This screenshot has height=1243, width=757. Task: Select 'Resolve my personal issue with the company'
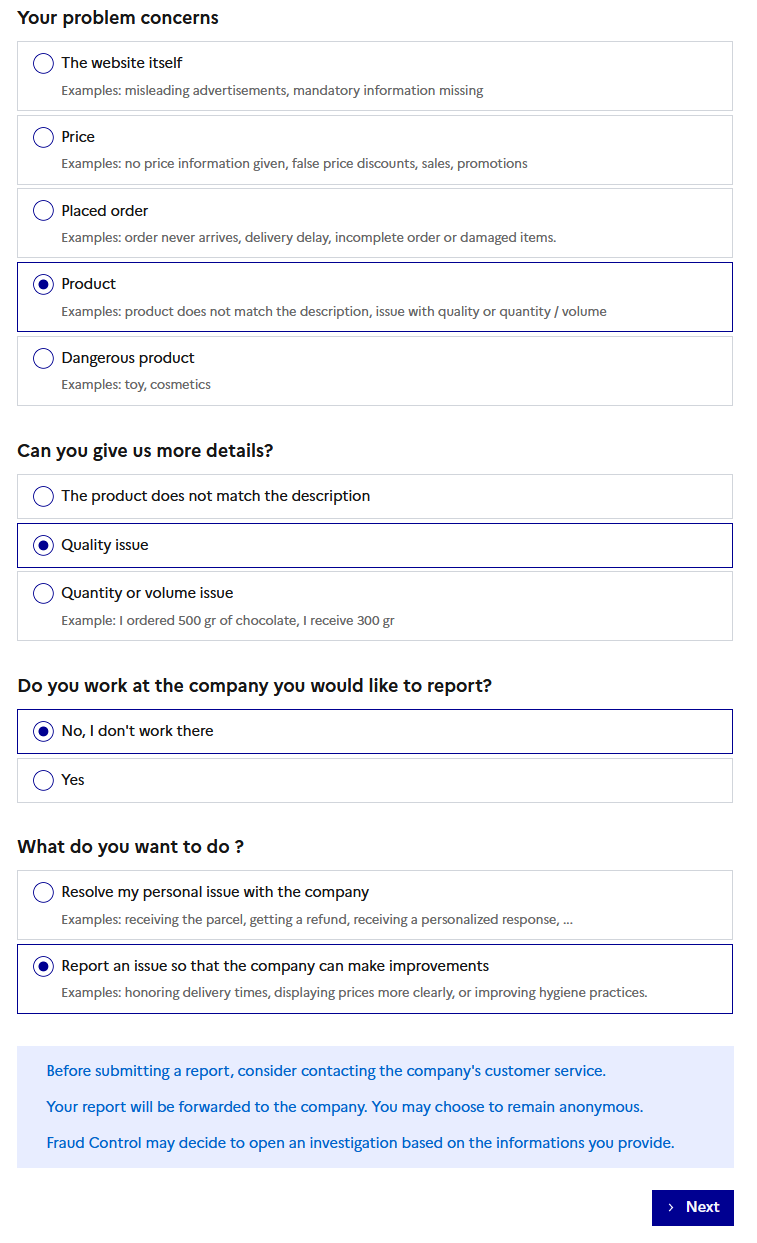click(43, 892)
